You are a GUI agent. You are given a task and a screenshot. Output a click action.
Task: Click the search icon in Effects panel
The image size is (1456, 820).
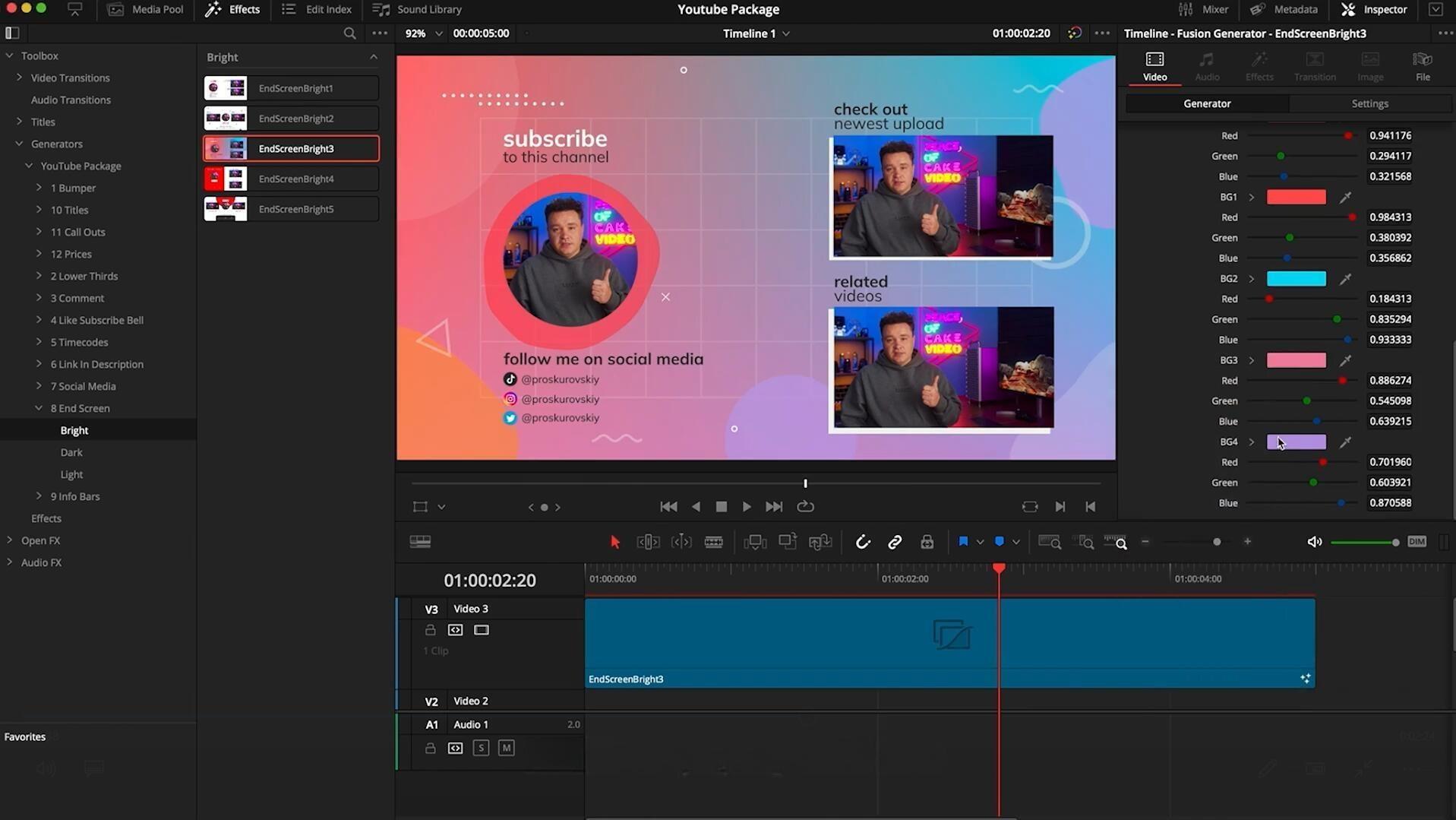349,33
